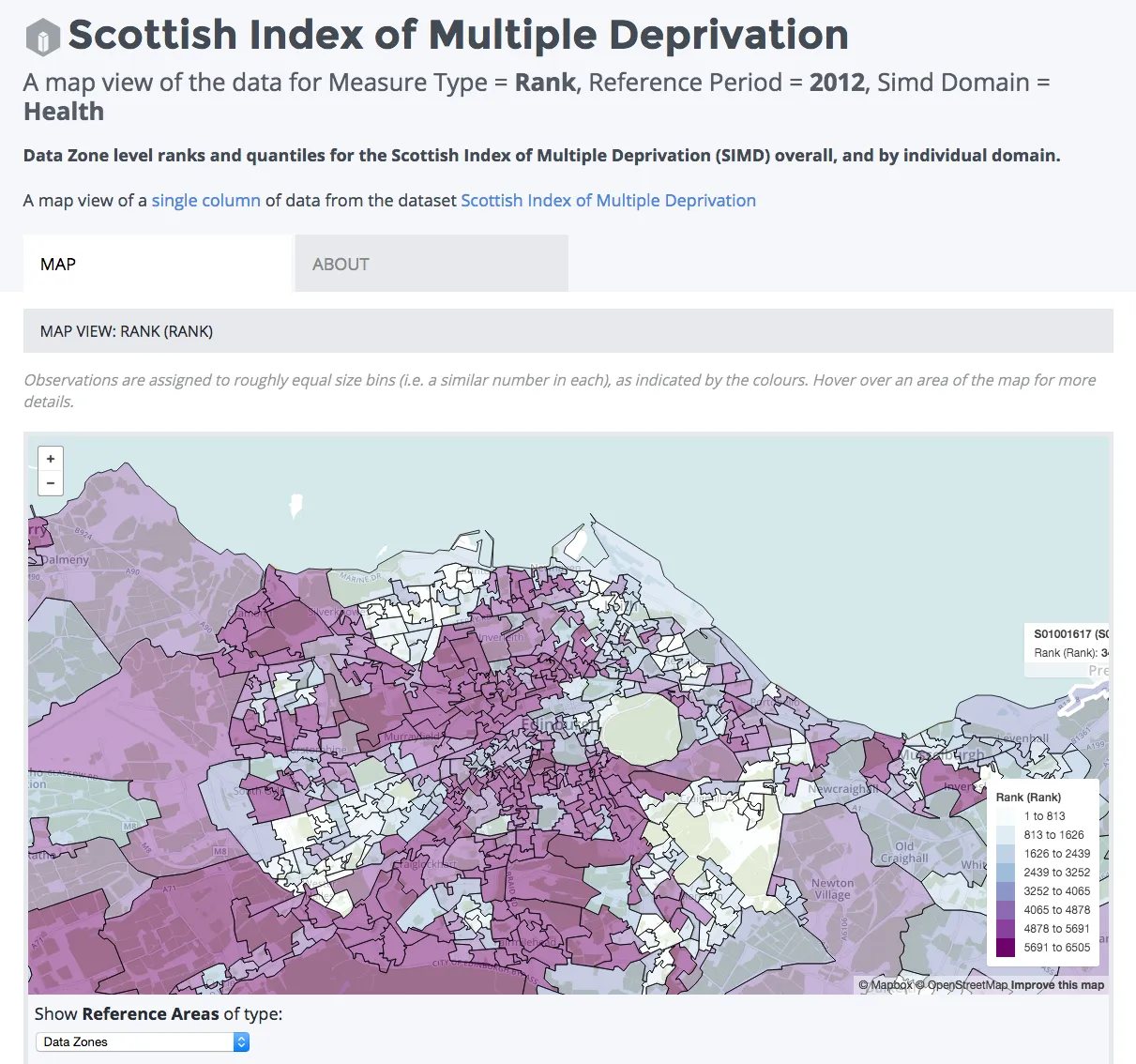
Task: Click the 'MAP VIEW: RANK (RANK)' header bar
Action: coord(568,331)
